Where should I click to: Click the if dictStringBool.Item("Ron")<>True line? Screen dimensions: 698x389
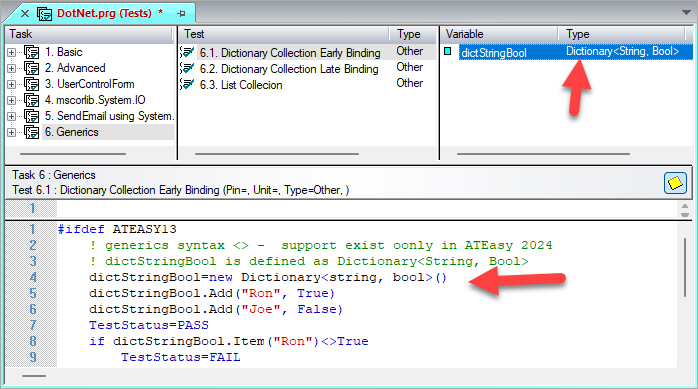pos(229,342)
